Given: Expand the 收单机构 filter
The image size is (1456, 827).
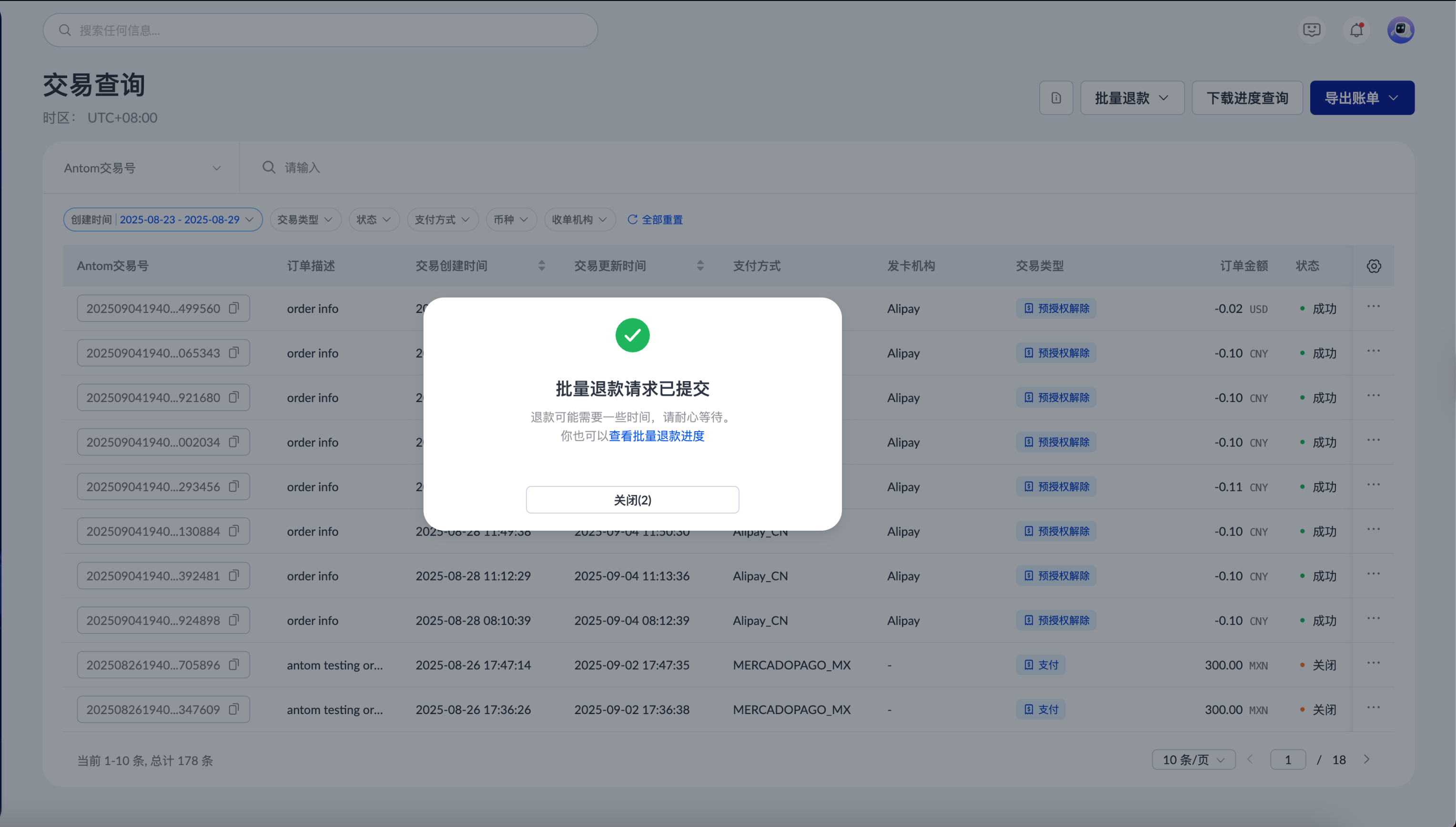Looking at the screenshot, I should coord(580,220).
